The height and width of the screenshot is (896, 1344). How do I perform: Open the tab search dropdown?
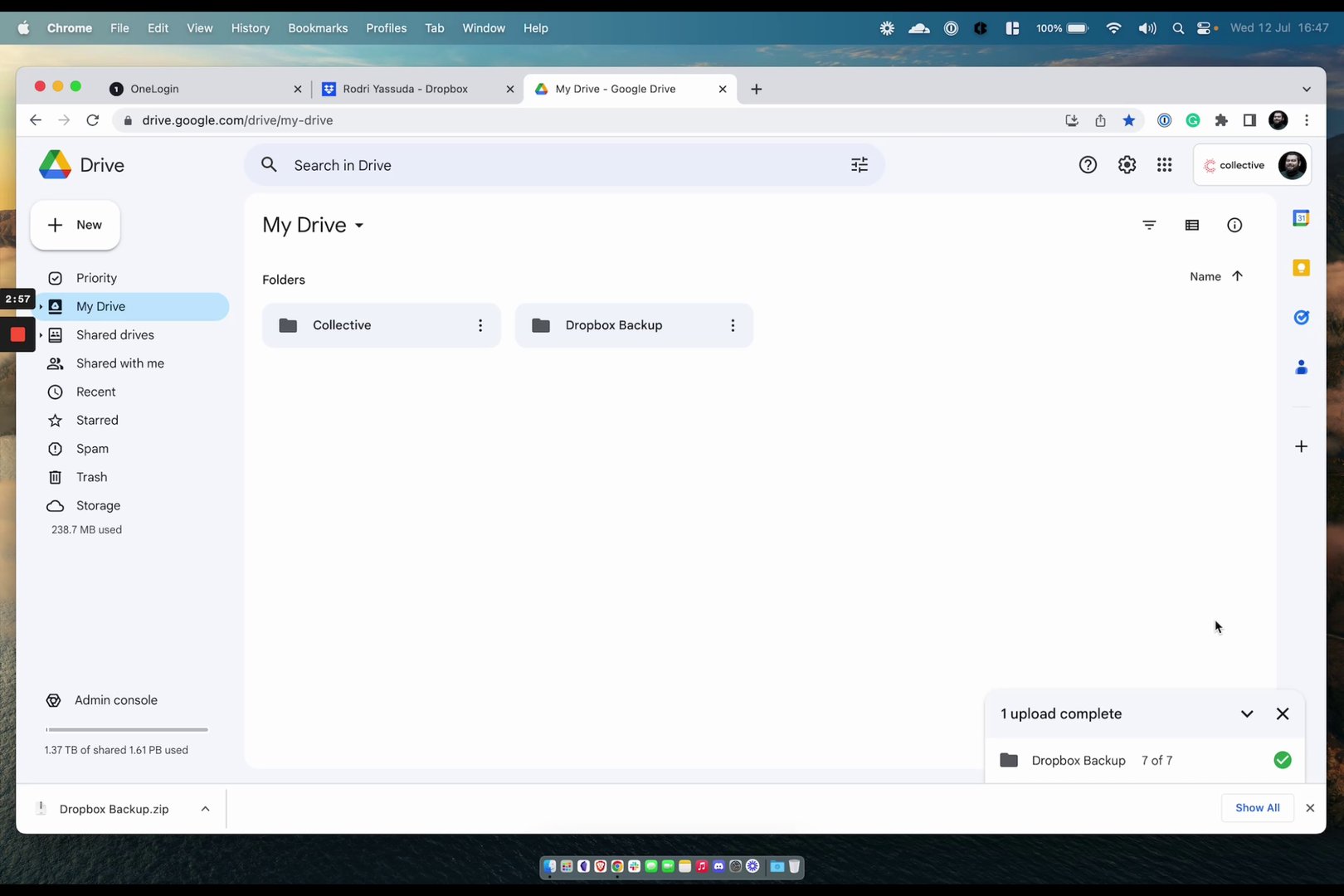click(x=1307, y=89)
